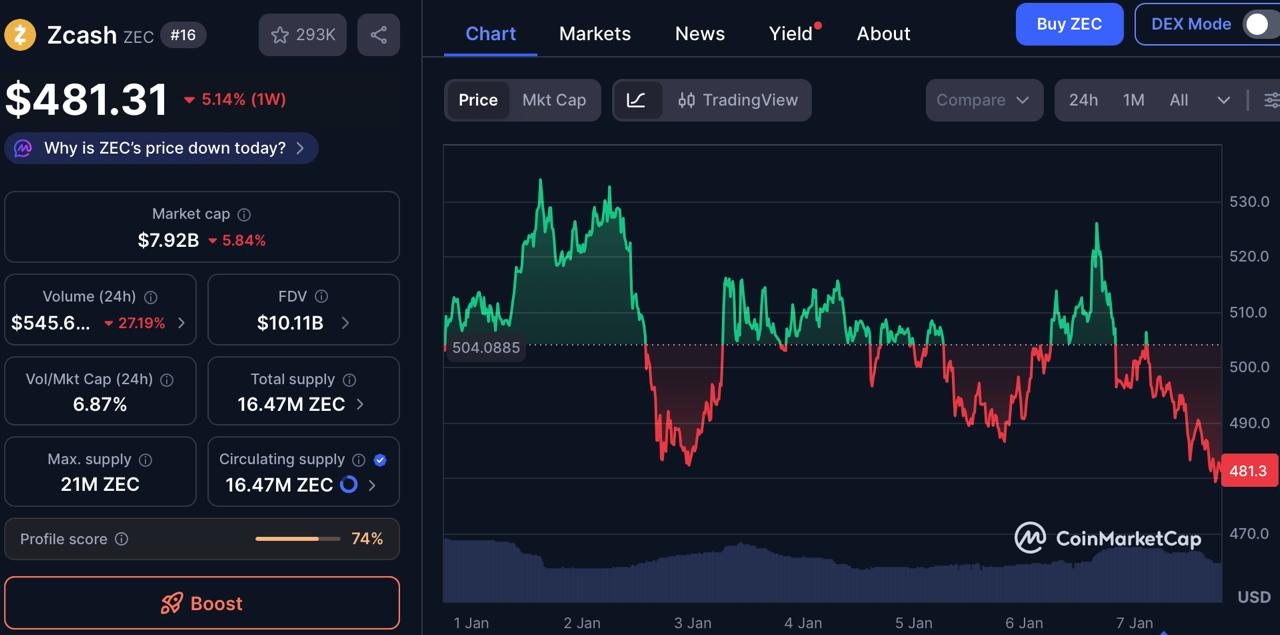The height and width of the screenshot is (635, 1280).
Task: Click the Circulating supply verified checkmark
Action: (x=379, y=459)
